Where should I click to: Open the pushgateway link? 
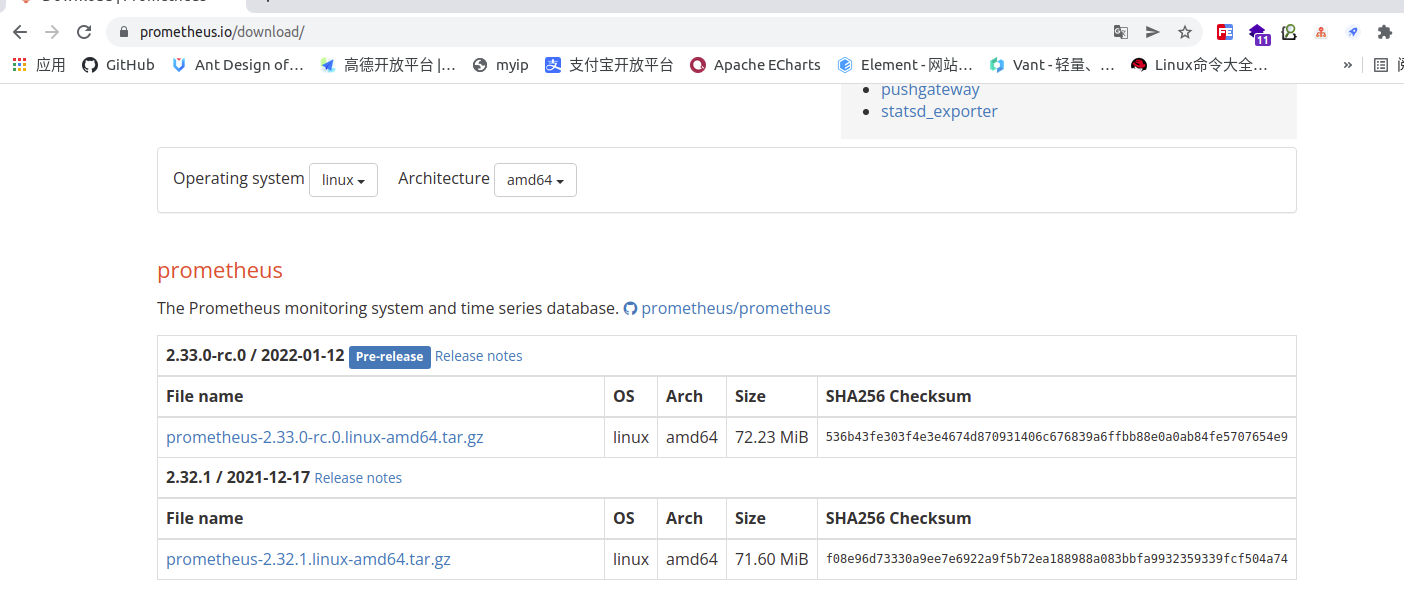pos(930,89)
